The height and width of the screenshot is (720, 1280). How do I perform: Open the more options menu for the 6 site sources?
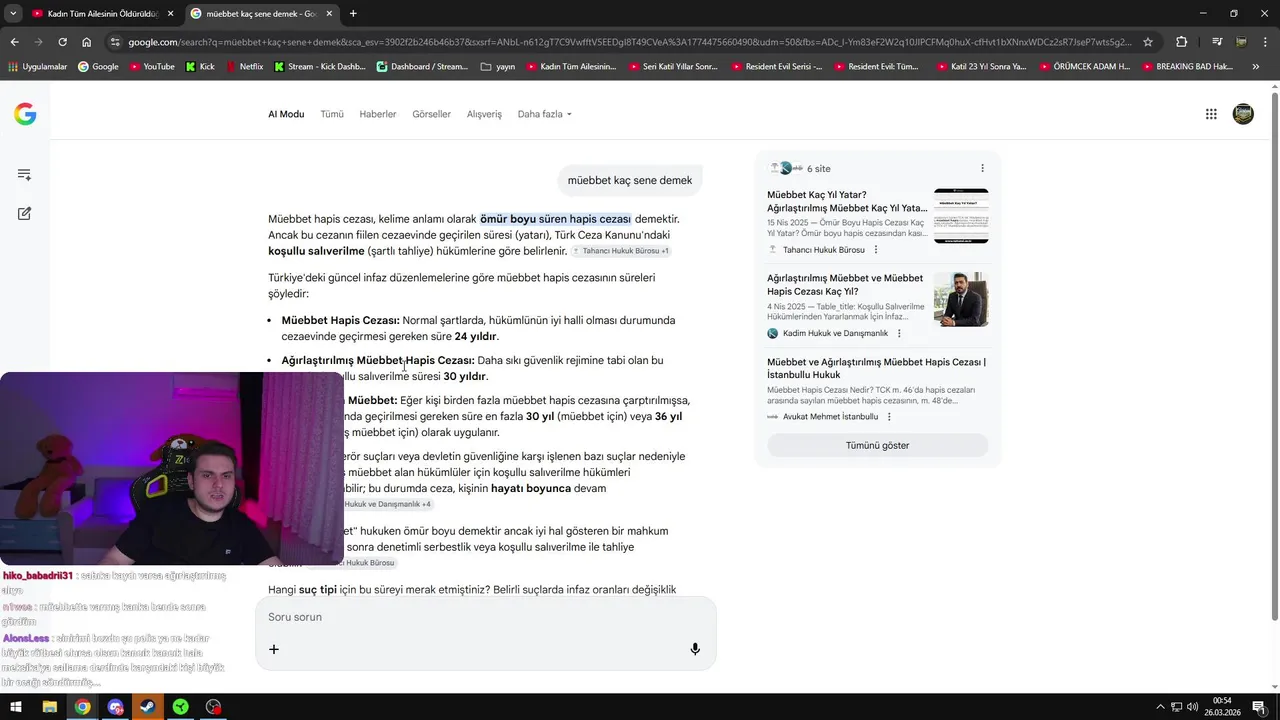tap(982, 168)
